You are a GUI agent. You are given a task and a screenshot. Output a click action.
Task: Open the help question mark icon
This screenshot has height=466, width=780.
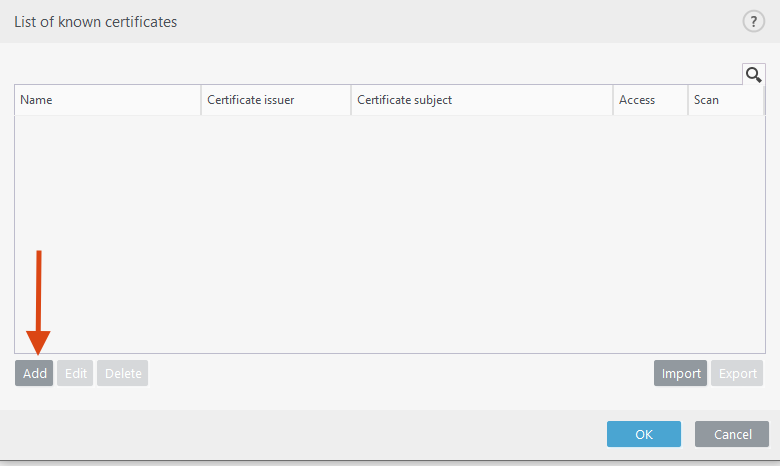[753, 21]
